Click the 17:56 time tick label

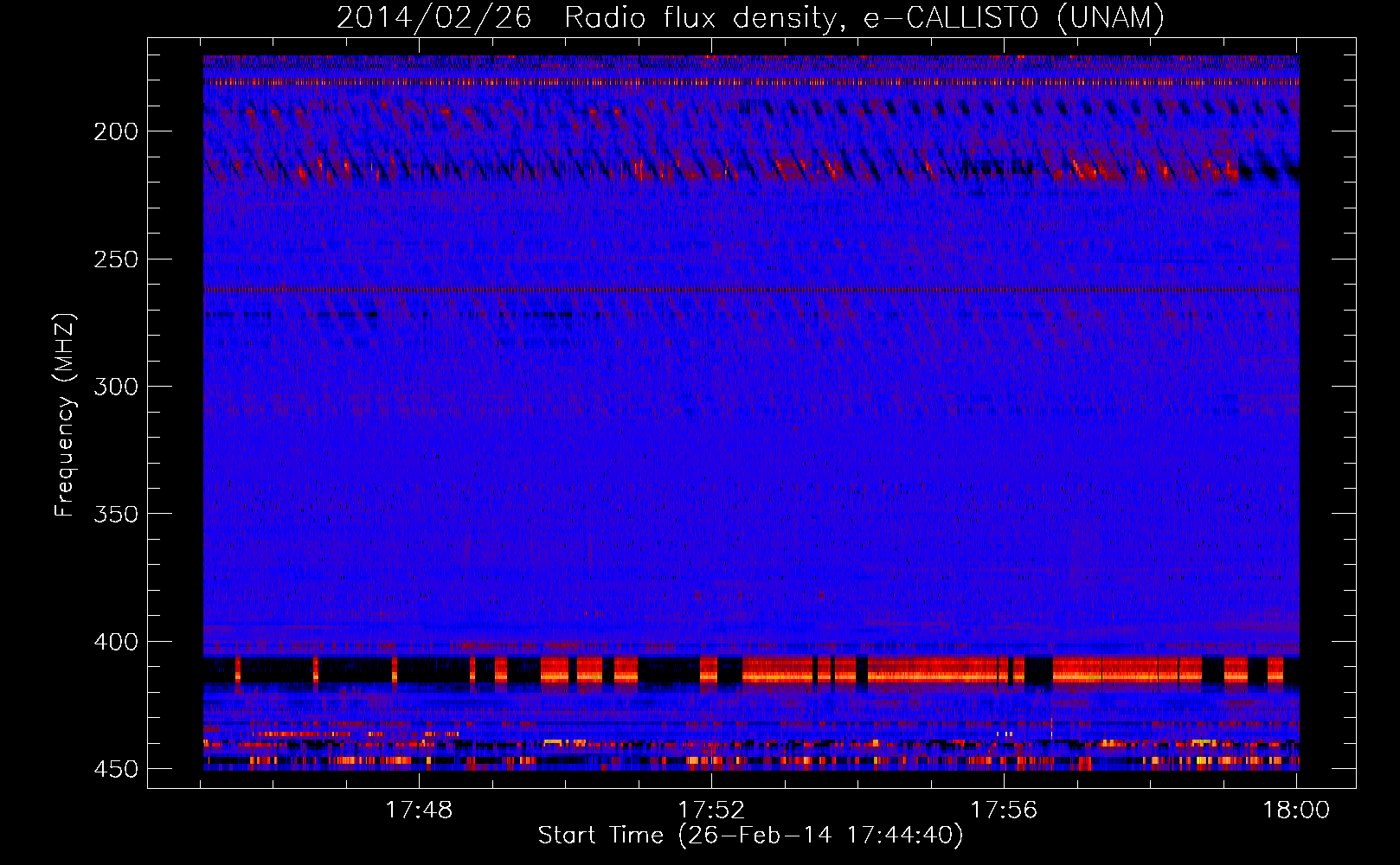1004,811
